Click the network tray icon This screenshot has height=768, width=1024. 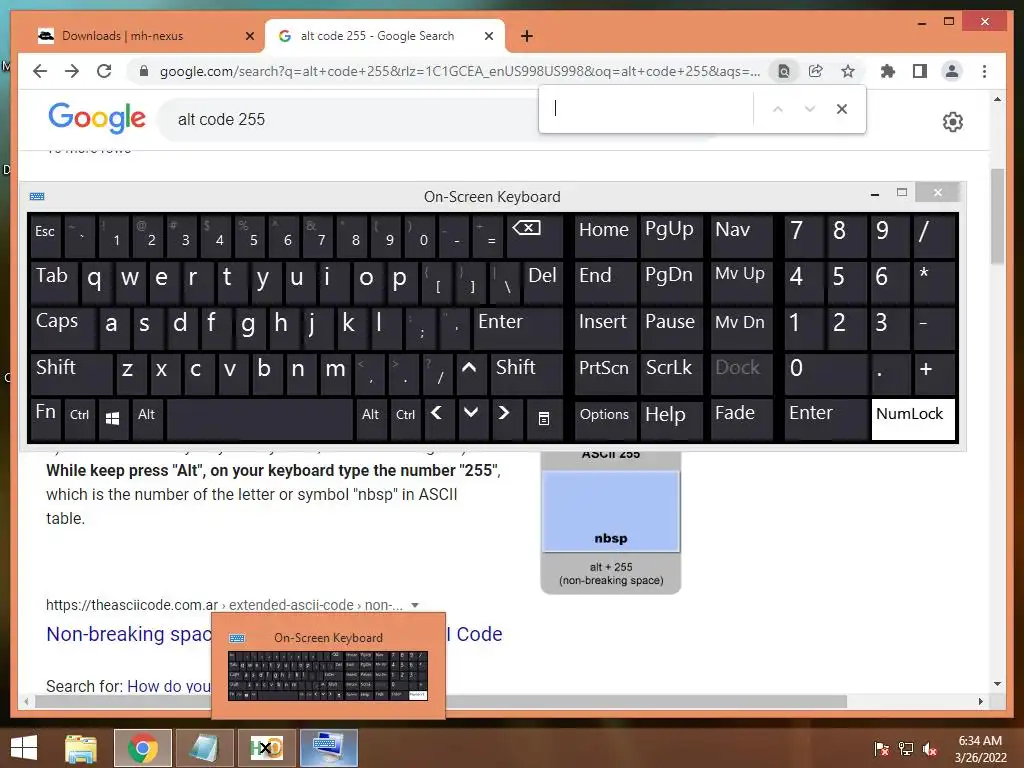(x=906, y=749)
